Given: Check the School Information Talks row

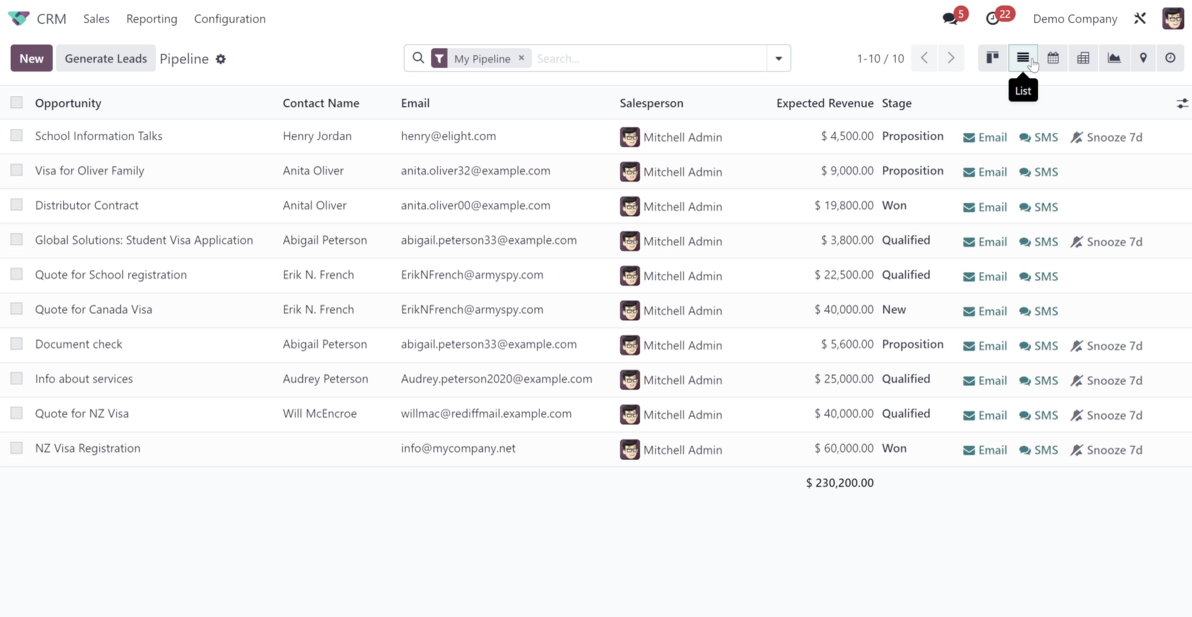Looking at the screenshot, I should [x=17, y=135].
